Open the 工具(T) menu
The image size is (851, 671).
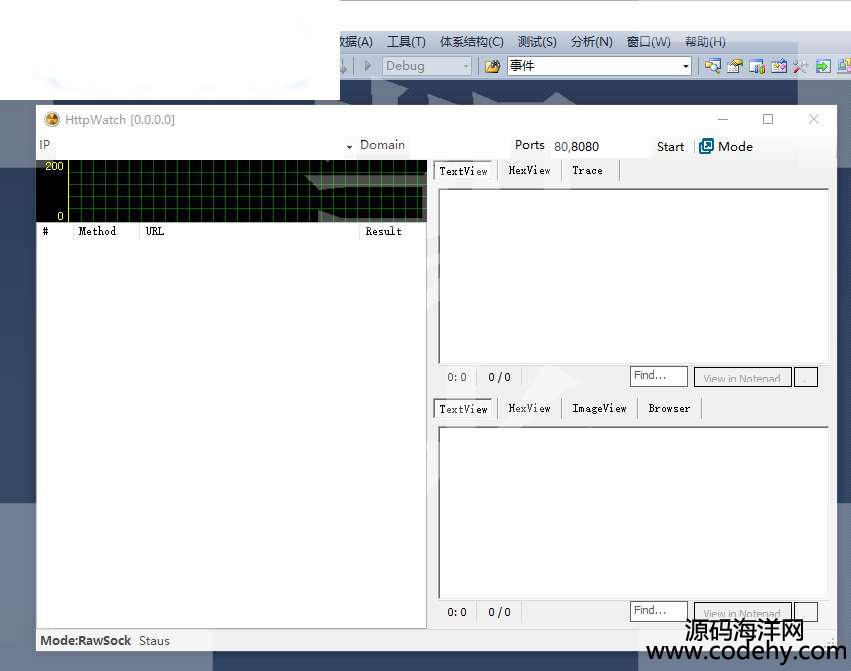406,42
